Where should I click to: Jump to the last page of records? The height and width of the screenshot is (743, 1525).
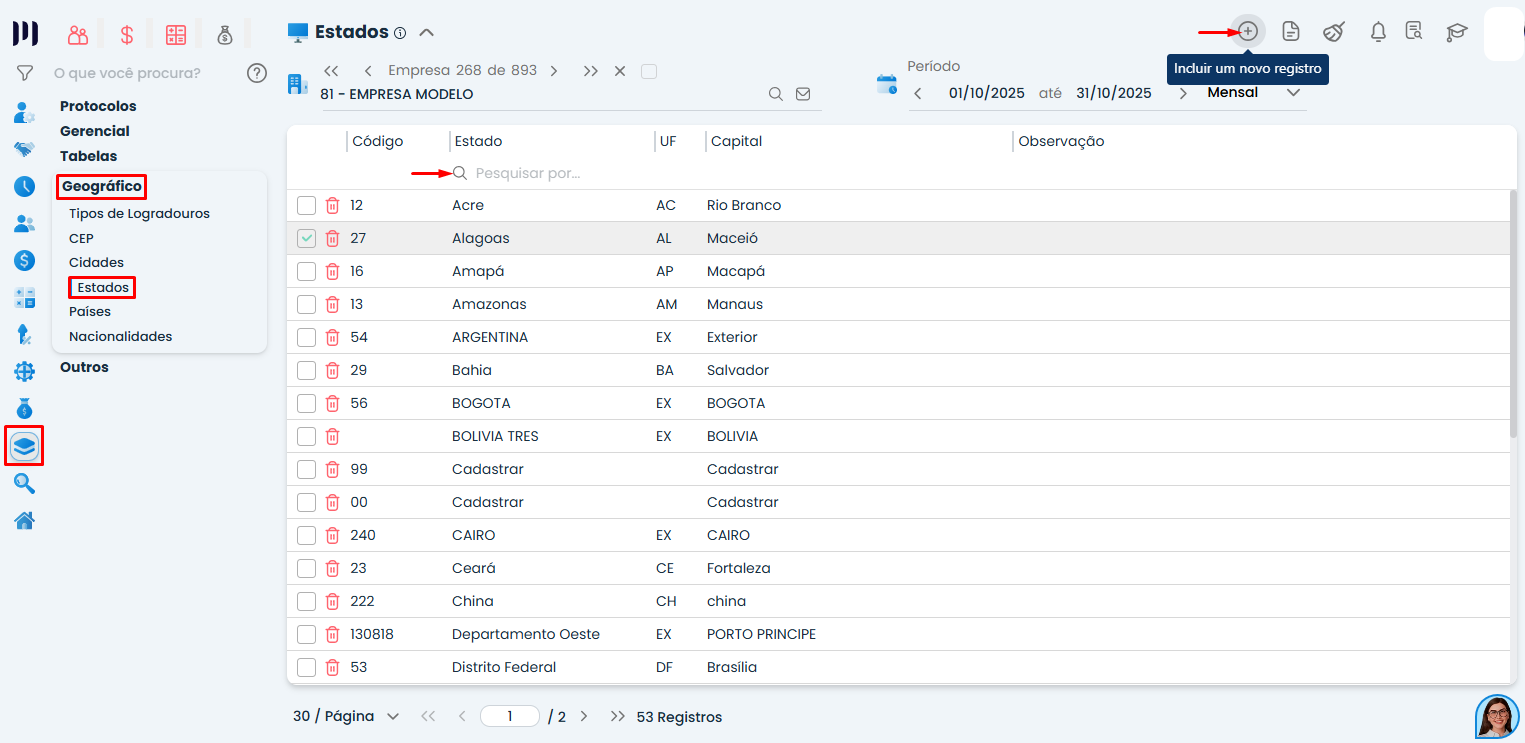click(618, 717)
